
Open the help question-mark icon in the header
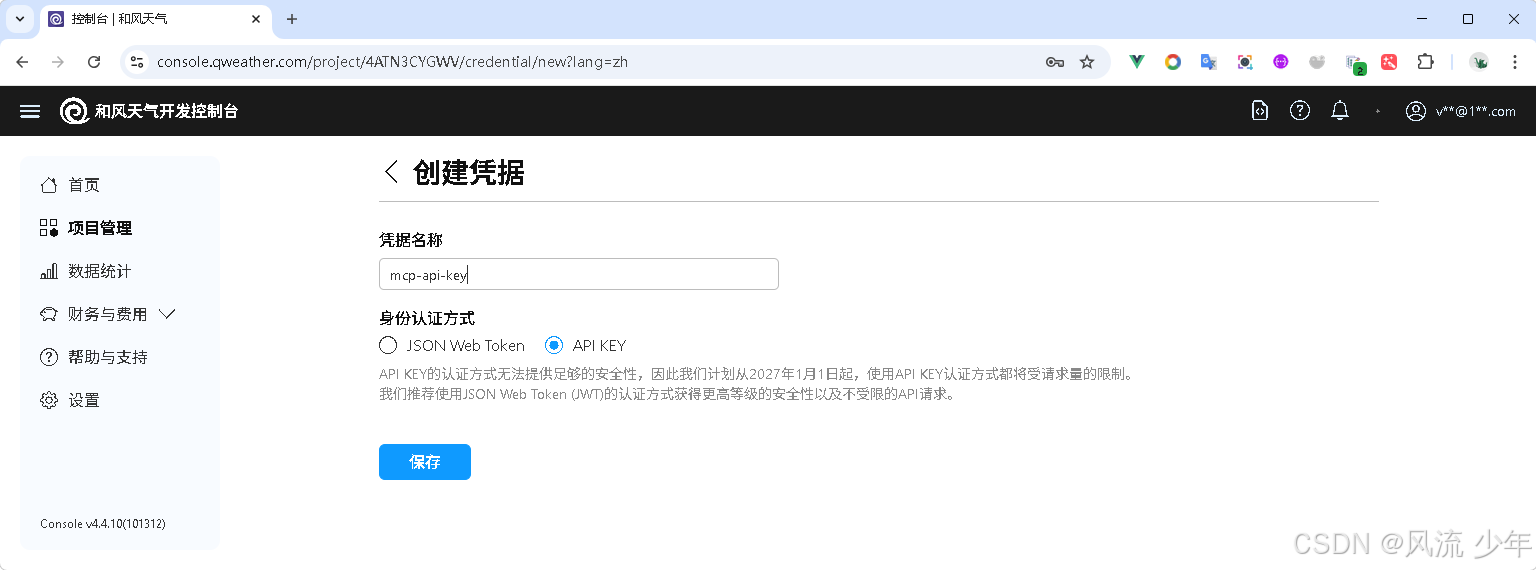(1300, 111)
